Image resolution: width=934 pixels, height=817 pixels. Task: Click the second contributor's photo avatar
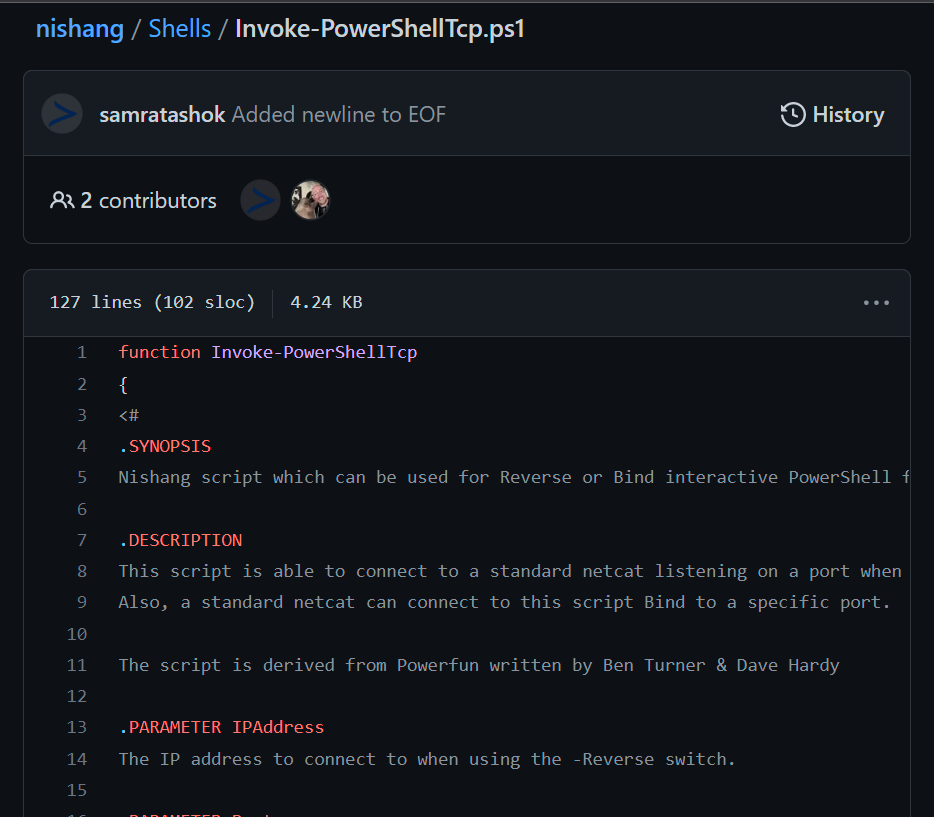click(x=310, y=200)
